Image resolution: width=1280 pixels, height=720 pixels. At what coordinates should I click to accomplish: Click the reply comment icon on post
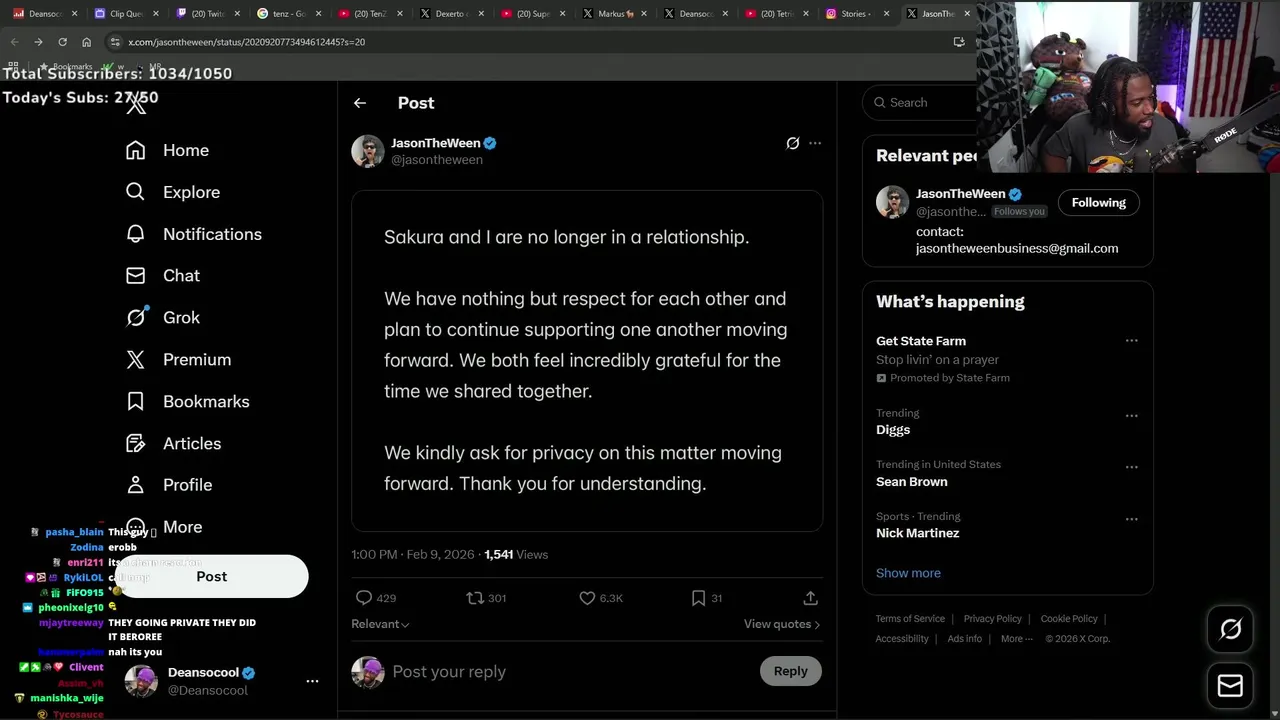tap(364, 598)
